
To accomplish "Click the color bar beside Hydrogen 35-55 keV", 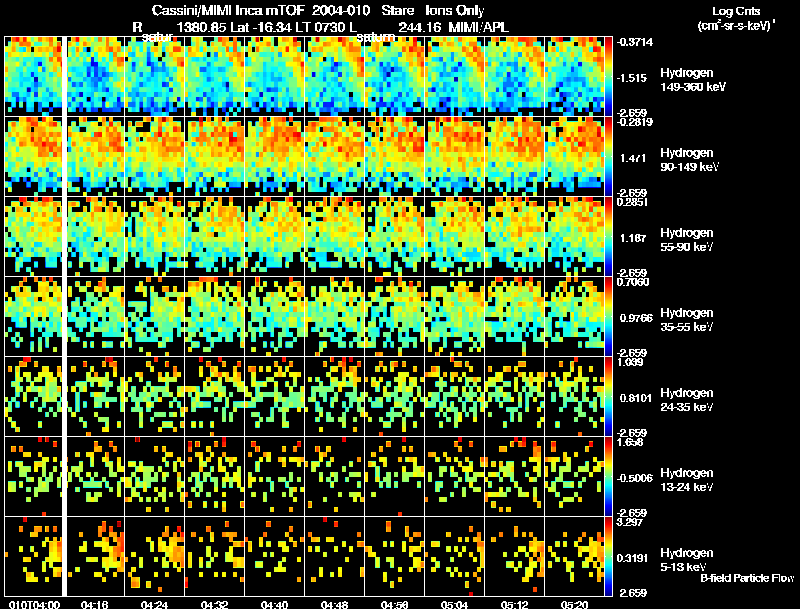I will pos(608,316).
